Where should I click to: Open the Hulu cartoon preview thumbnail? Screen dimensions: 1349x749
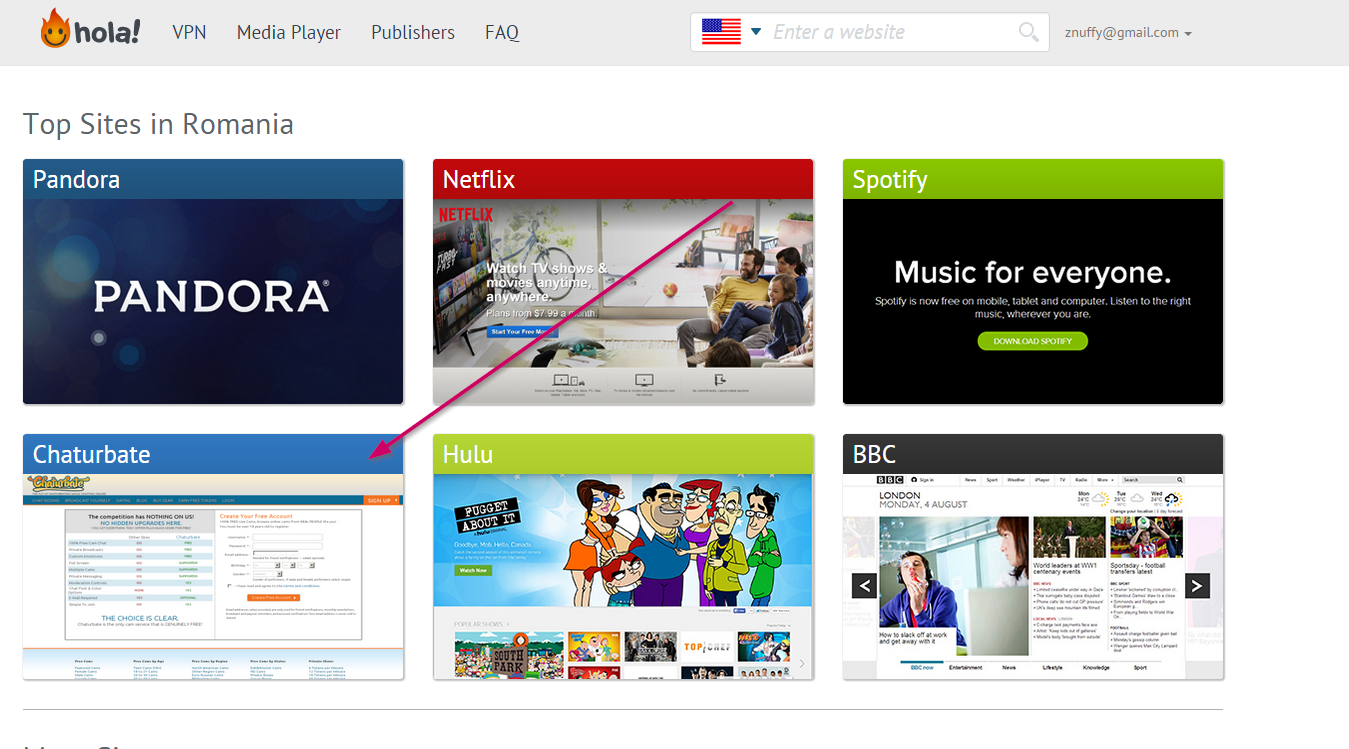(x=623, y=577)
